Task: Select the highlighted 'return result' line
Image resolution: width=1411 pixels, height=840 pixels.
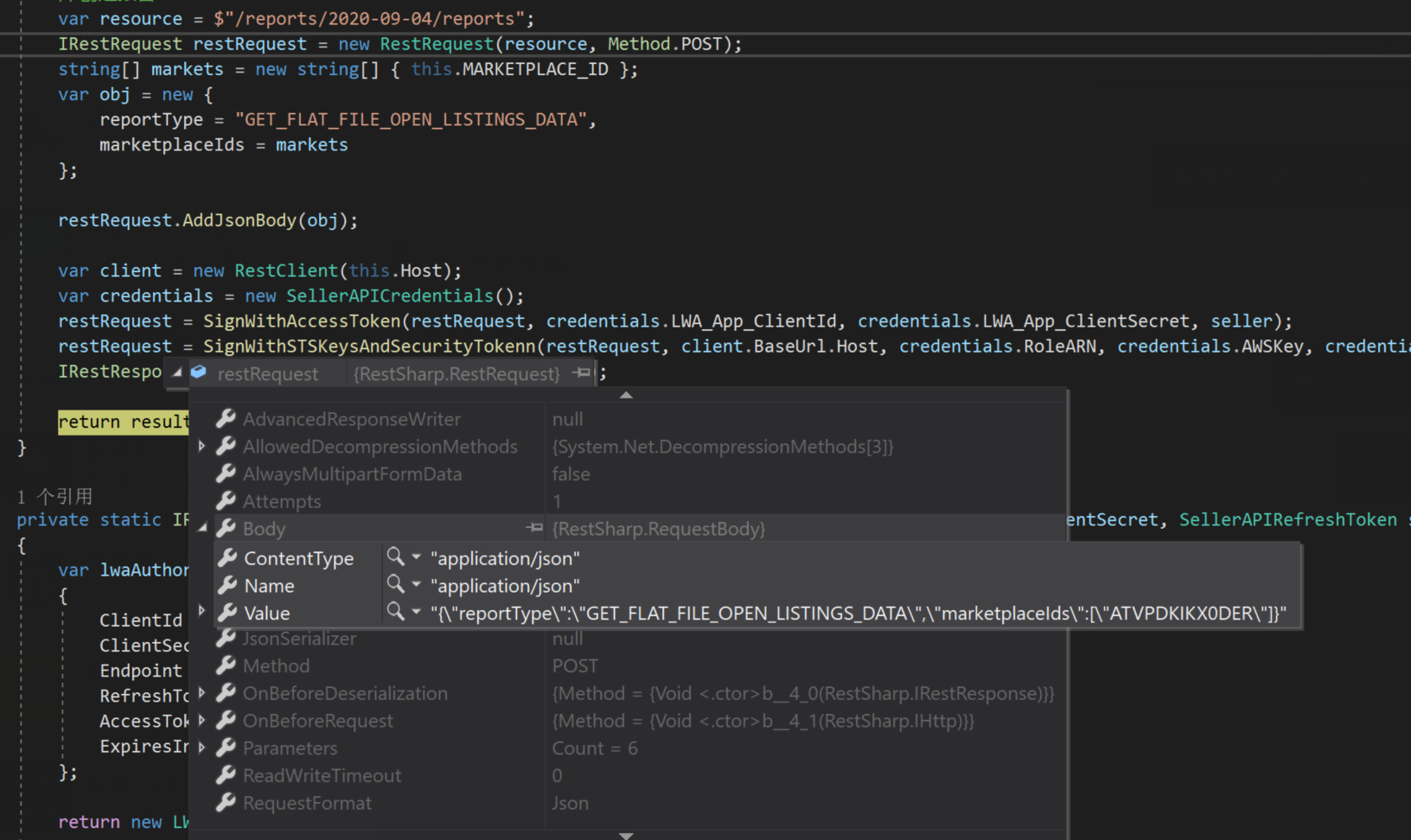Action: point(124,422)
